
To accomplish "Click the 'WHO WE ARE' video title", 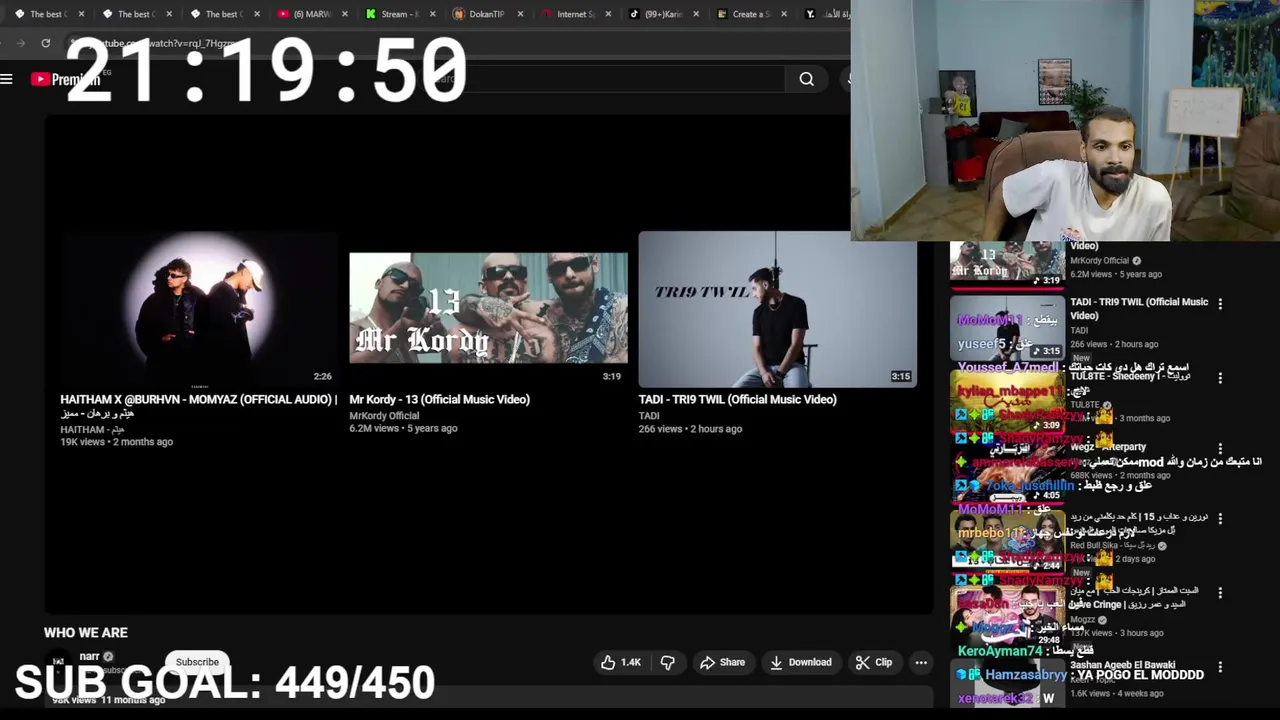I will [x=86, y=633].
